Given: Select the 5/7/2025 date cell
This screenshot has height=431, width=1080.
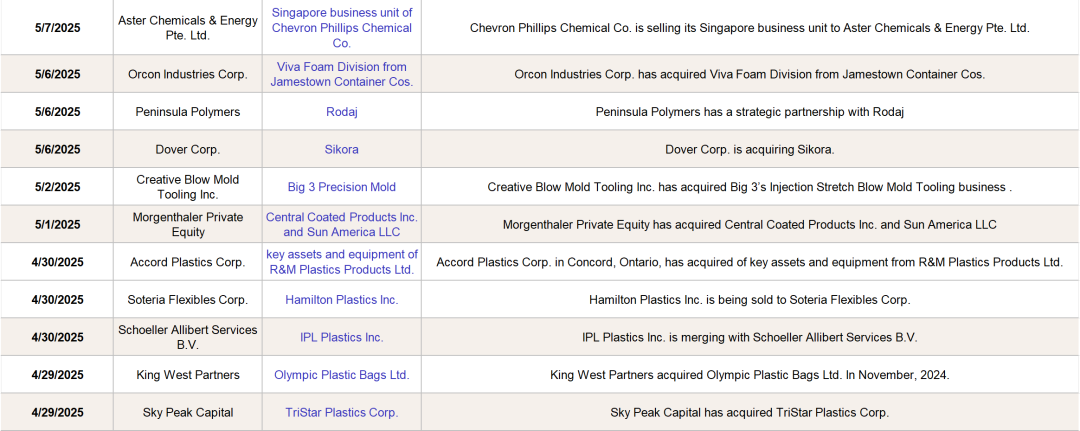Looking at the screenshot, I should pos(57,28).
